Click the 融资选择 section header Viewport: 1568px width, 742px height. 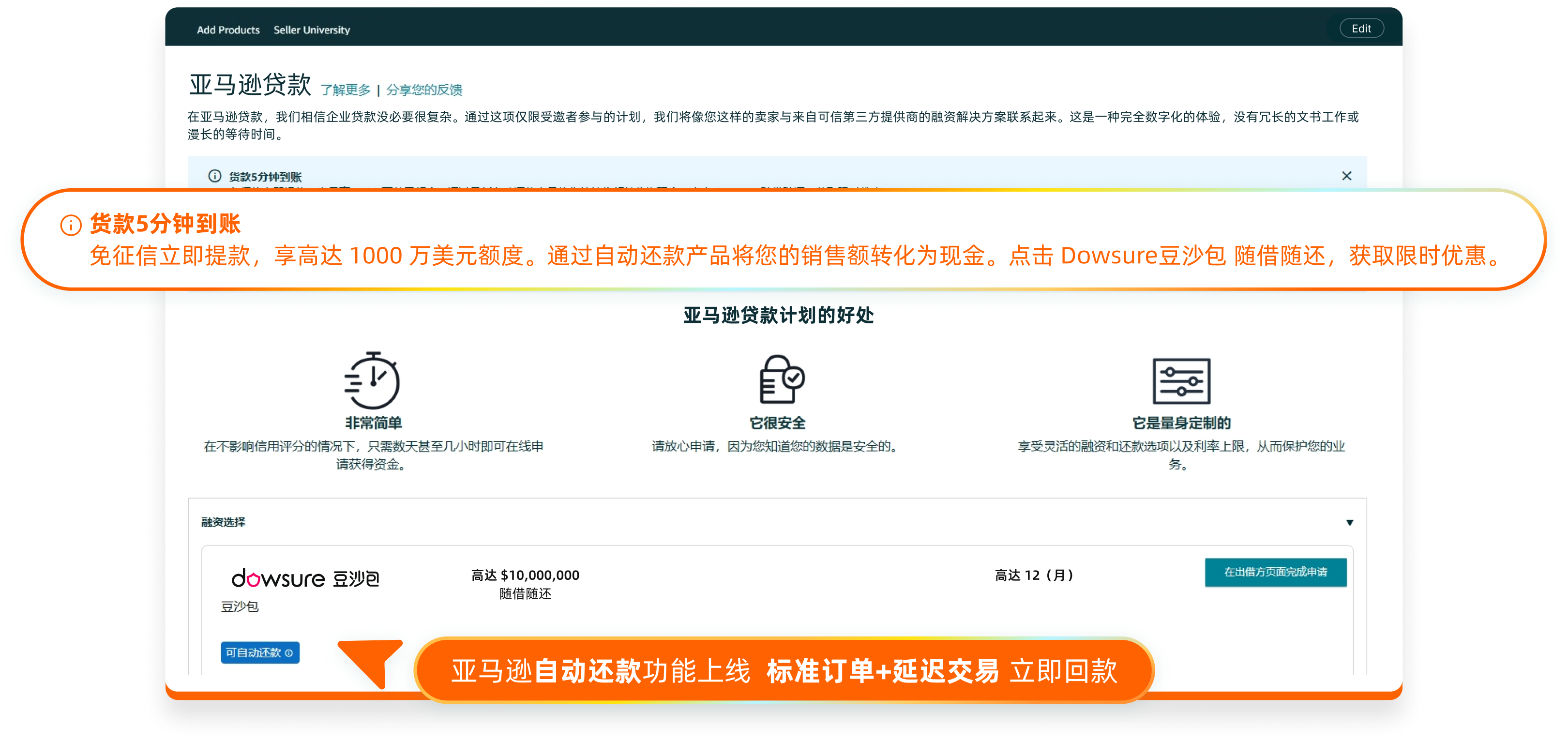pos(224,522)
